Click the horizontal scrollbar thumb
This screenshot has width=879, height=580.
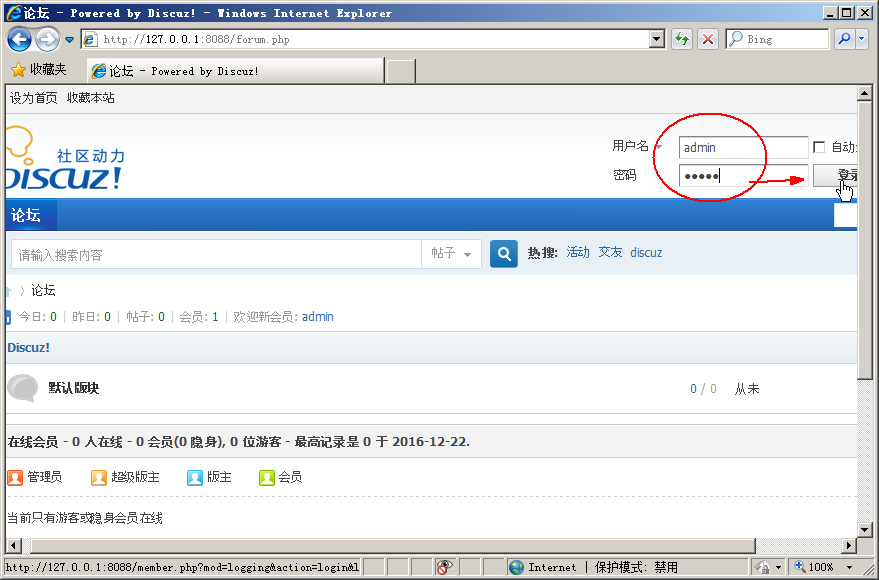[x=394, y=545]
